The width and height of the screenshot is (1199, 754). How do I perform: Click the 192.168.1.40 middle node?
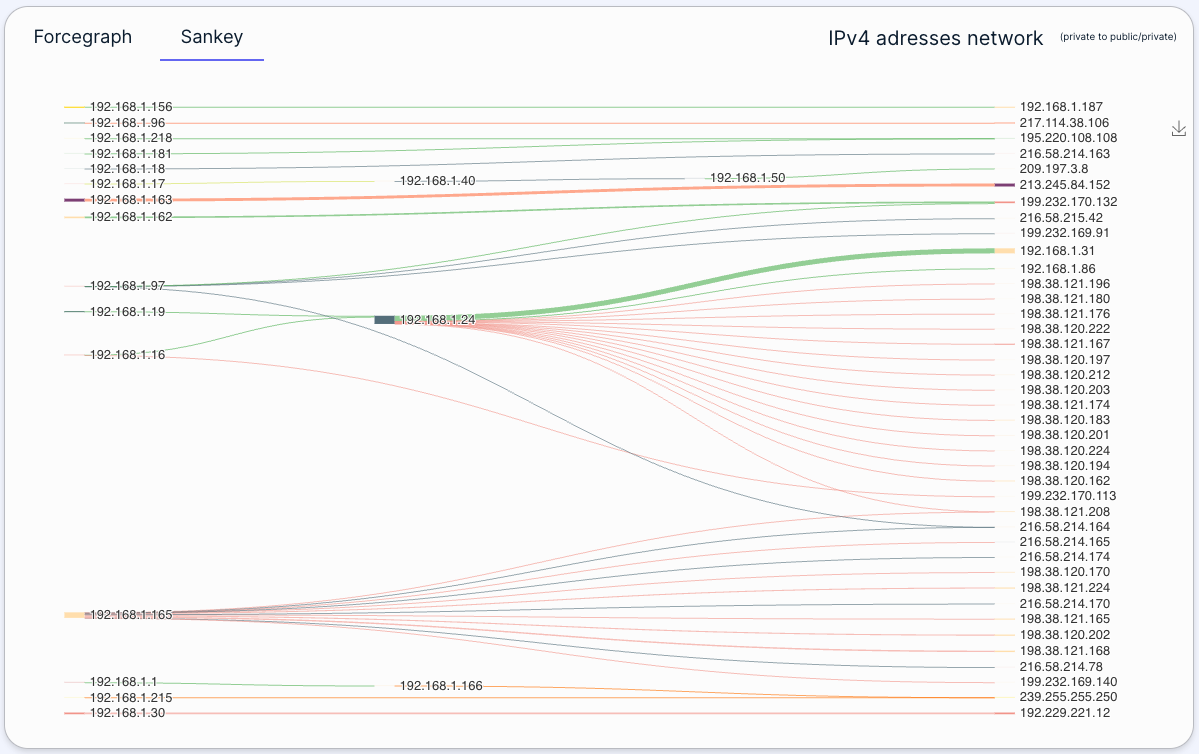(x=437, y=181)
